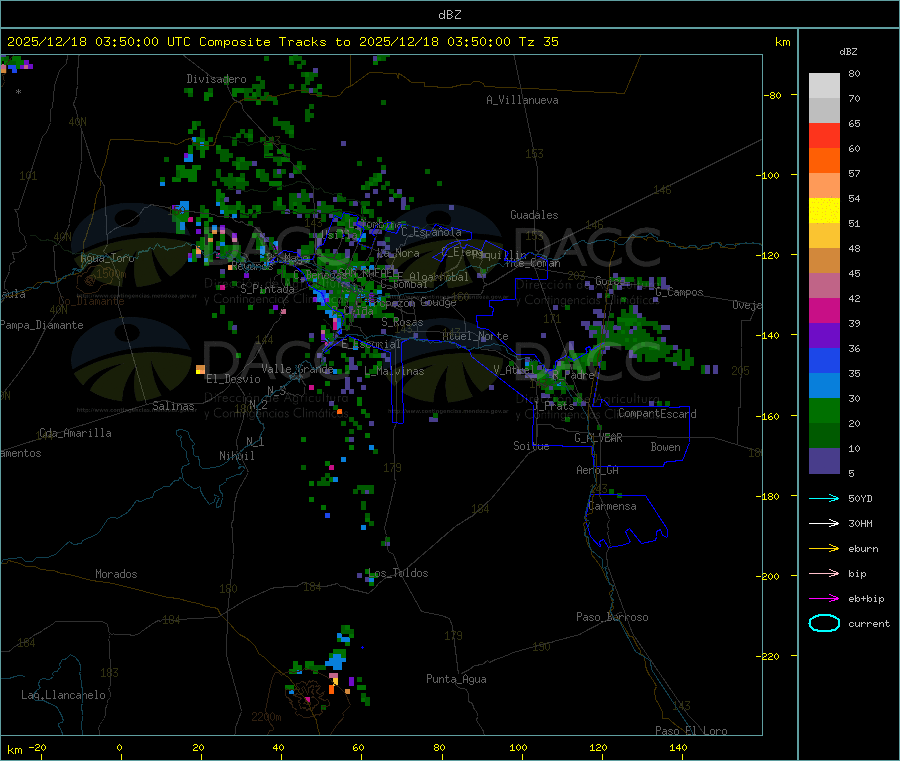Click the dBZ title at top
Image resolution: width=900 pixels, height=761 pixels.
[449, 15]
